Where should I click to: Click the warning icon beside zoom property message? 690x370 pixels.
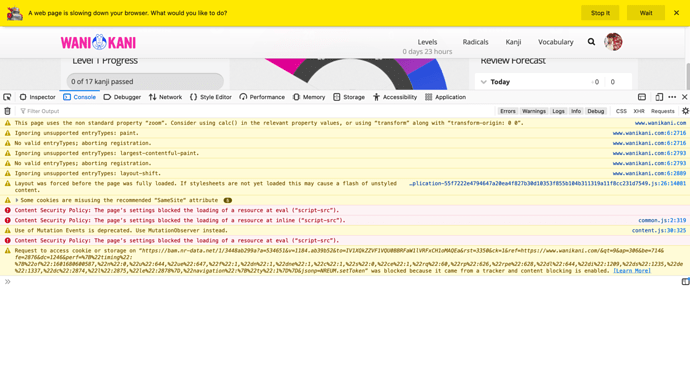[x=7, y=123]
